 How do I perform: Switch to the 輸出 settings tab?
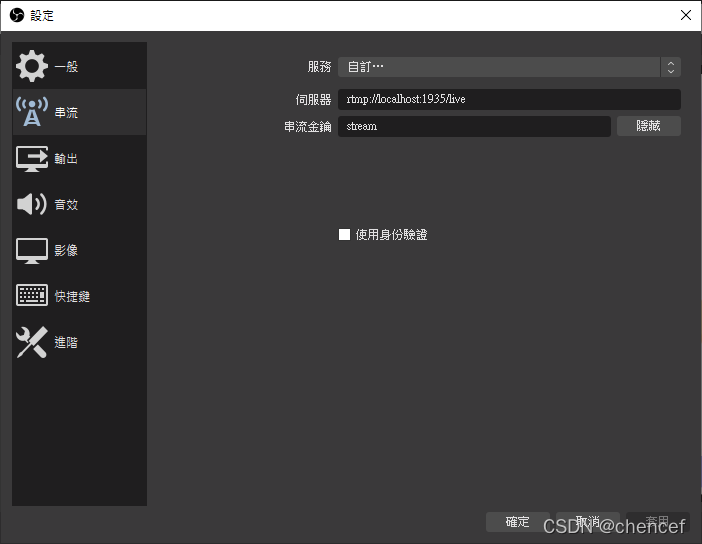pyautogui.click(x=79, y=158)
